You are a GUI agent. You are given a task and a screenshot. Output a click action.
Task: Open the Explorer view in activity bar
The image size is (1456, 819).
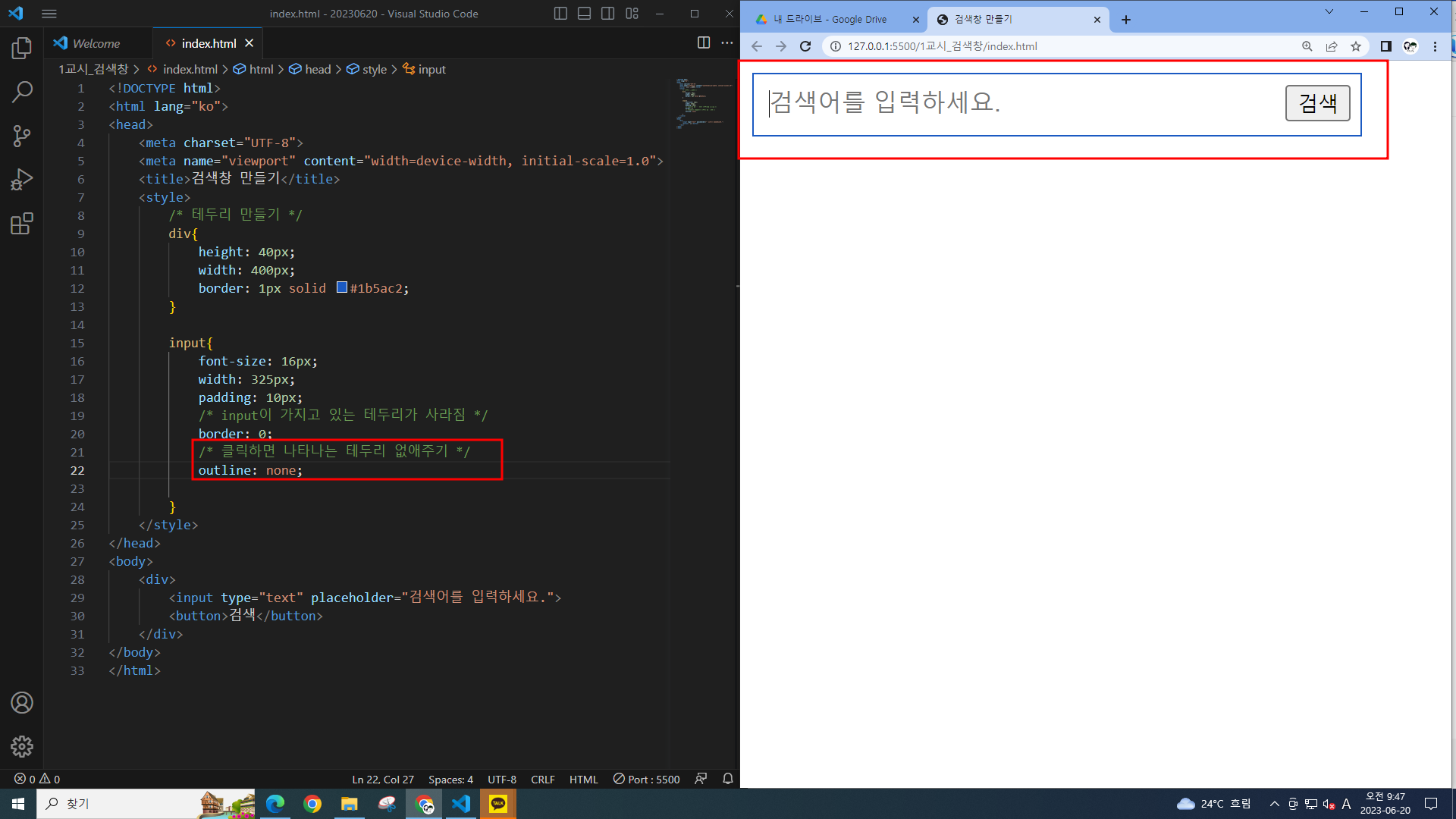pos(22,48)
